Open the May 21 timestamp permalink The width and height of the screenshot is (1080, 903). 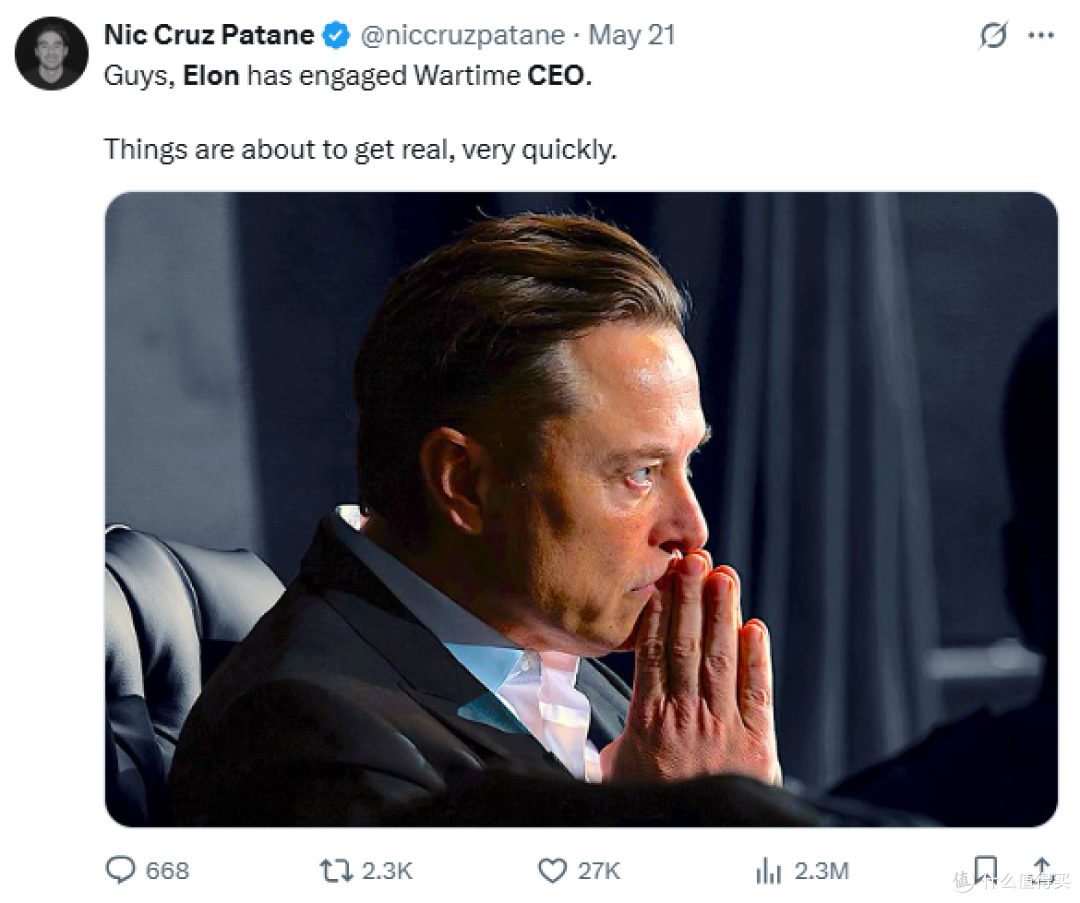coord(632,35)
